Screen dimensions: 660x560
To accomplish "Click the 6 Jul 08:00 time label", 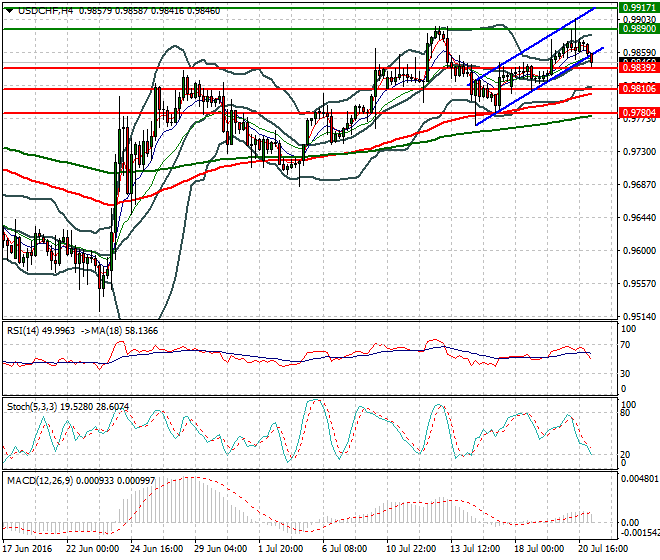I will click(344, 549).
